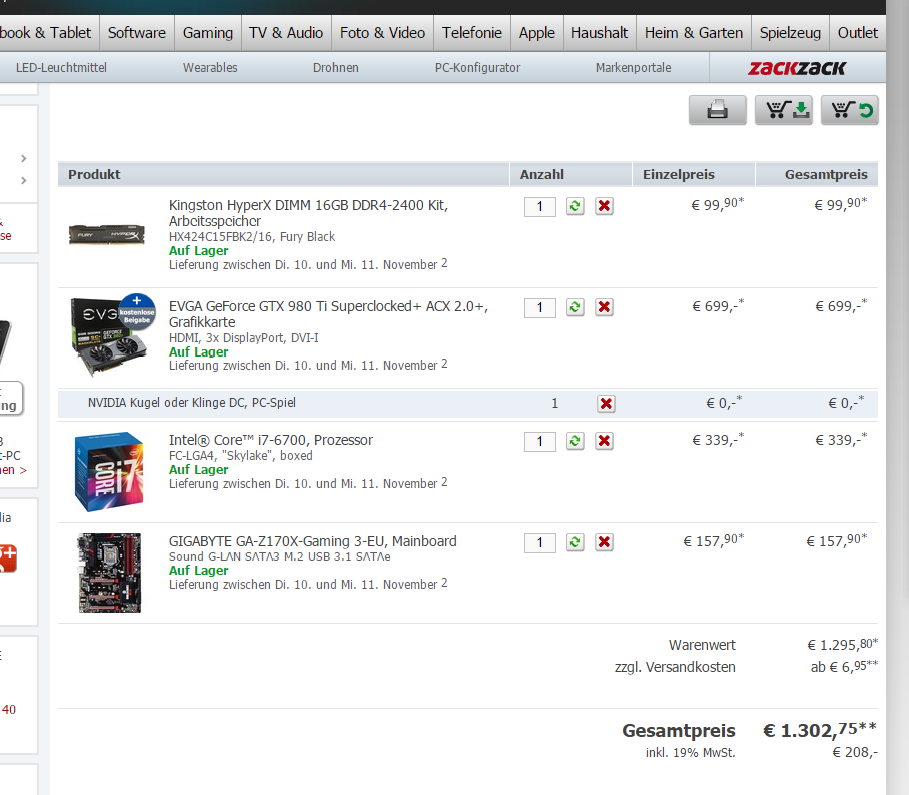Delete EVGA GeForce GTX 980 Ti item
The height and width of the screenshot is (795, 909).
604,307
